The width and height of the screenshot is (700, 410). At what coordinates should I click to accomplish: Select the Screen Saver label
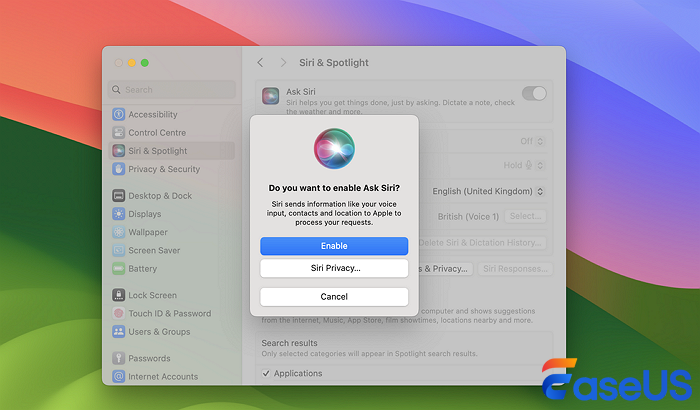click(154, 251)
